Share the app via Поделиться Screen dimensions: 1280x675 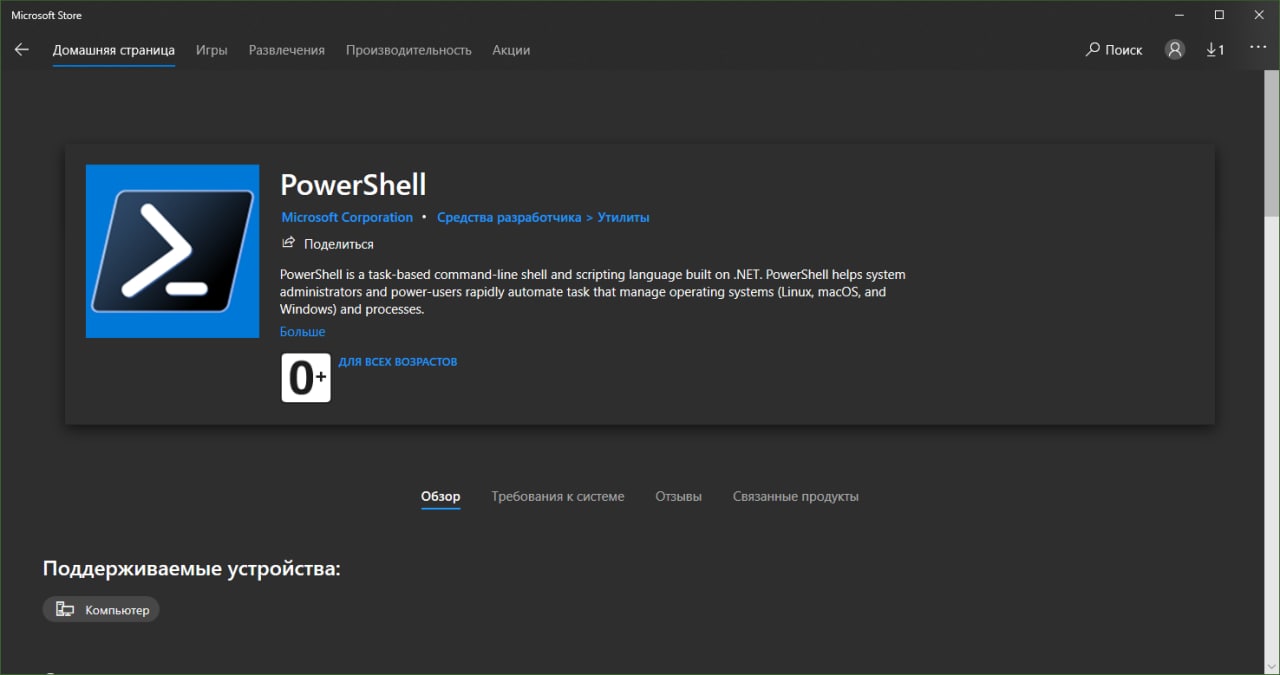pyautogui.click(x=328, y=243)
